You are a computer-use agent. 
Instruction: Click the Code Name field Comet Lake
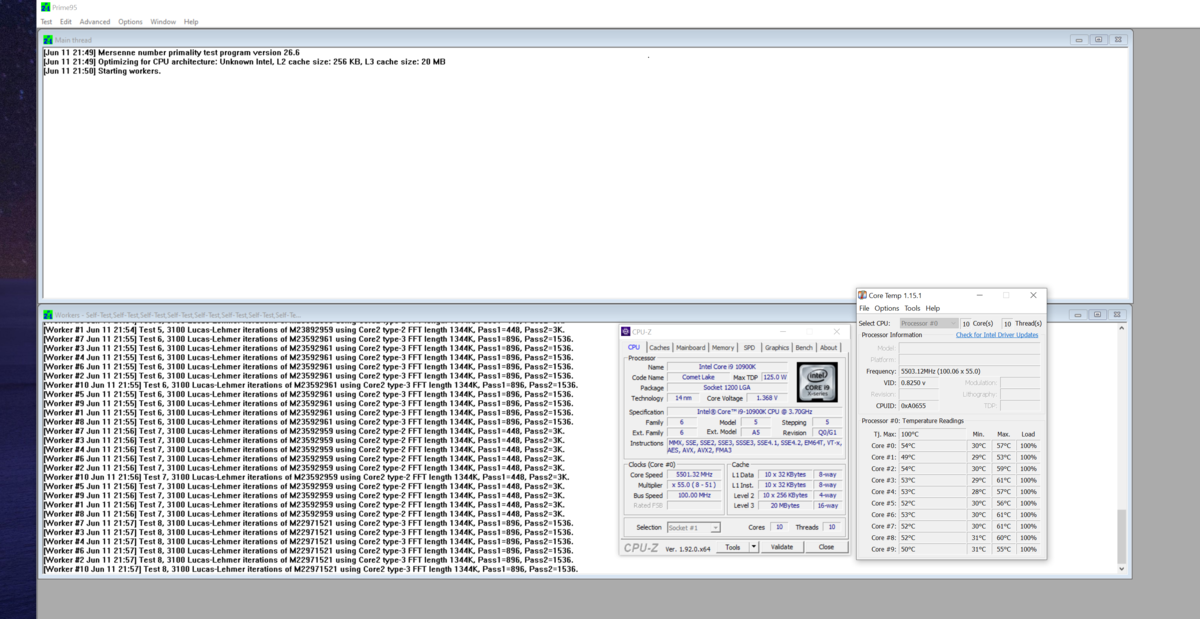click(x=698, y=377)
